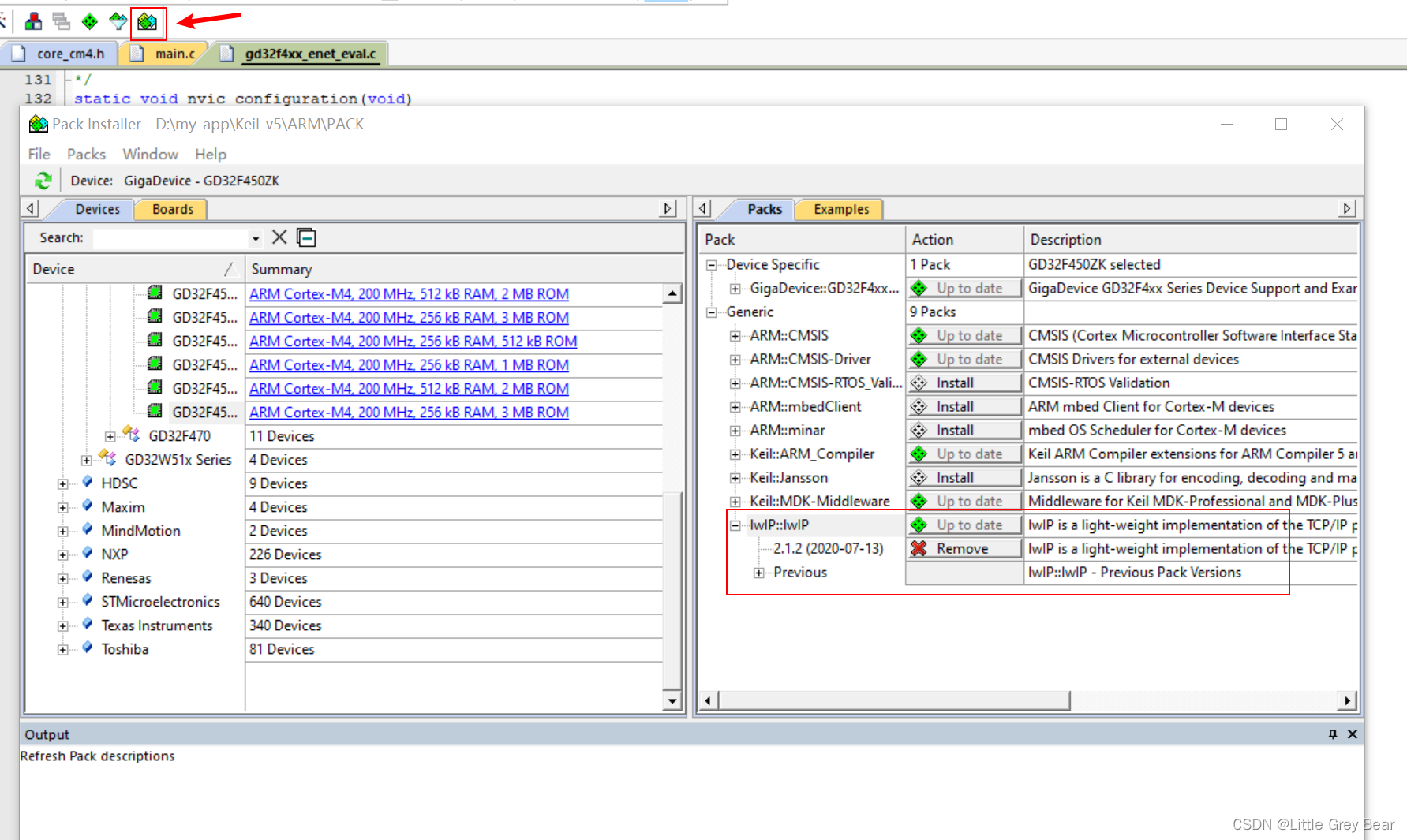Open Pack Installer from Keil toolbar

(x=148, y=22)
